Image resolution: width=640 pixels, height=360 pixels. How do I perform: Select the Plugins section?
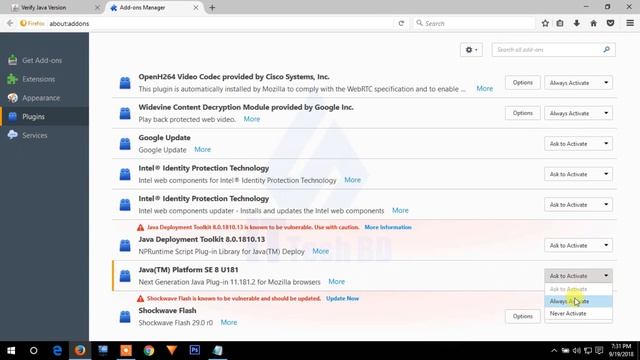(44, 117)
